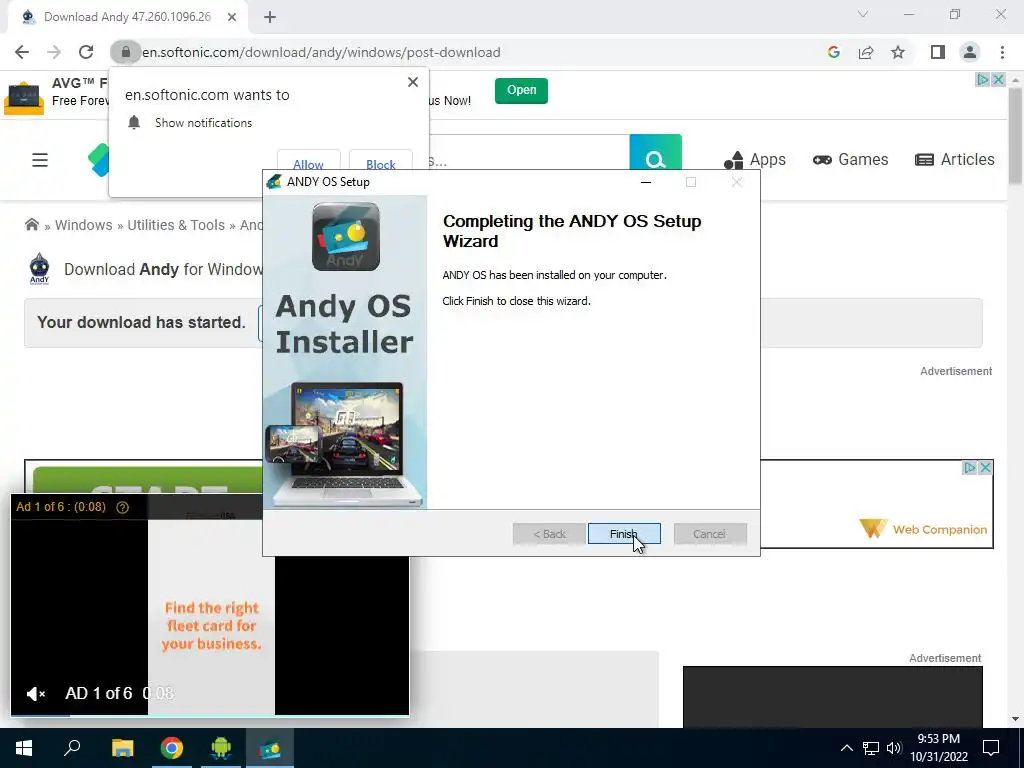Open the clock showing 9:53 PM

tap(938, 748)
